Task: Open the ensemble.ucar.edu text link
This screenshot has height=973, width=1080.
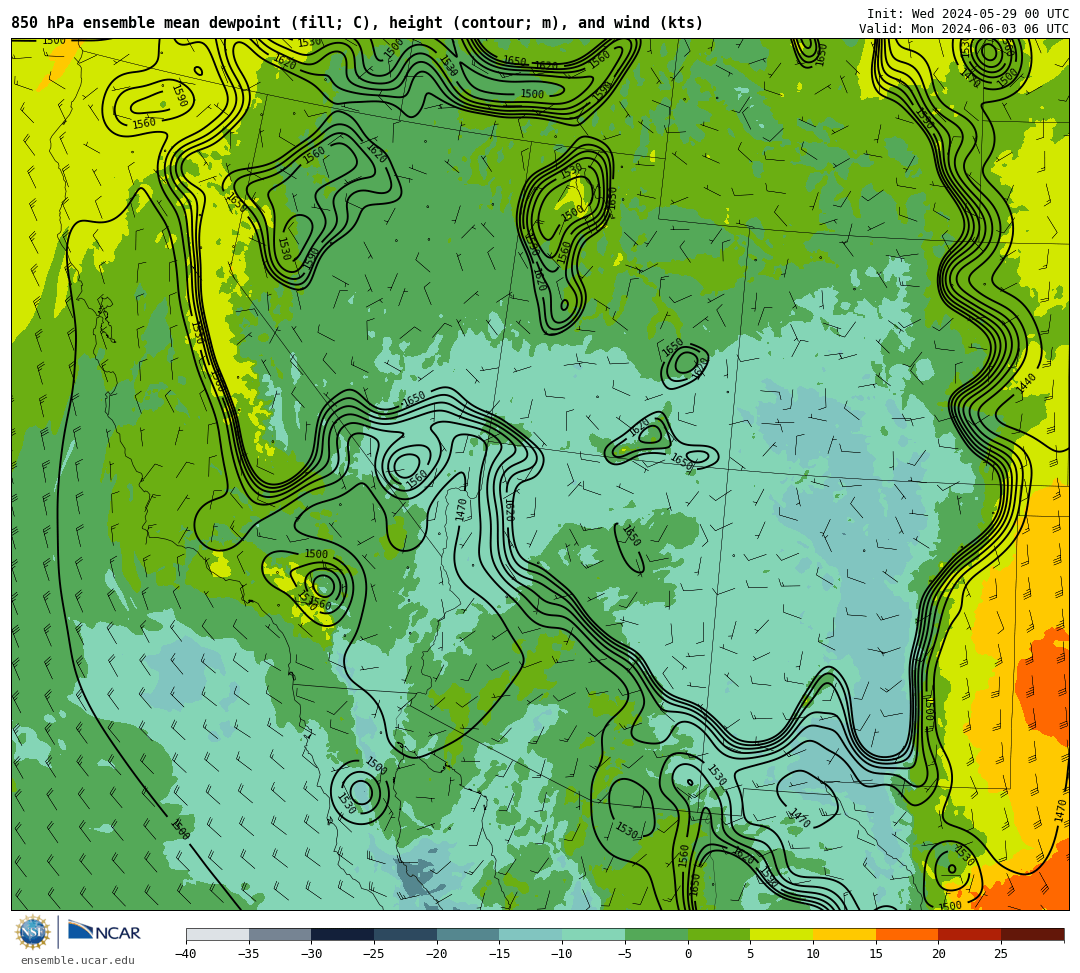Action: tap(78, 960)
